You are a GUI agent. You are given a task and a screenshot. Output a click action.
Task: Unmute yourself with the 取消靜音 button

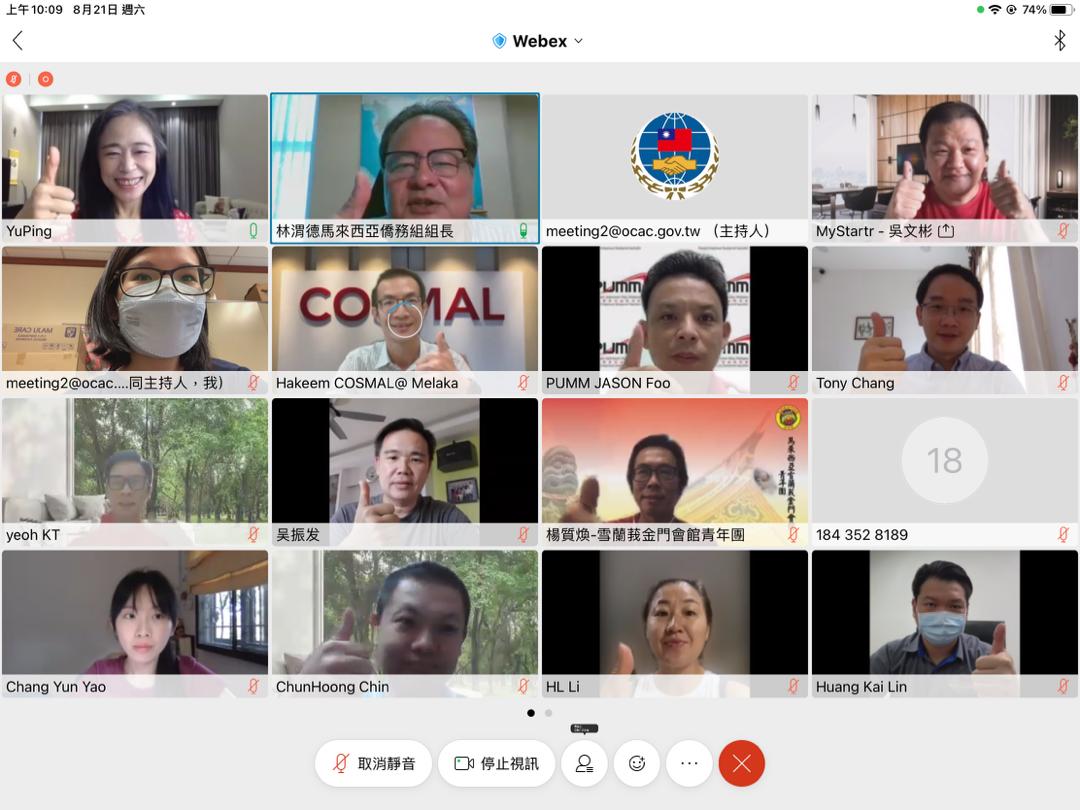pos(373,764)
